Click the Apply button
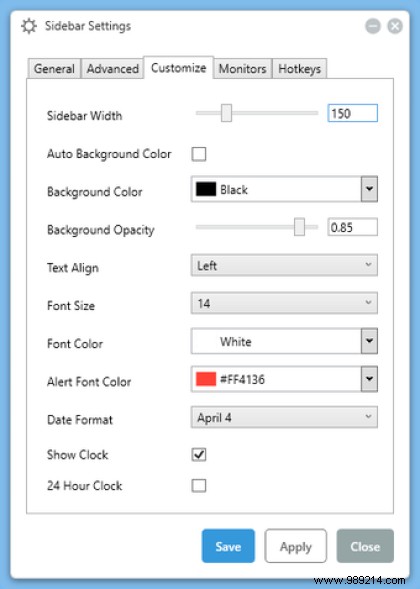The image size is (420, 589). click(x=296, y=546)
